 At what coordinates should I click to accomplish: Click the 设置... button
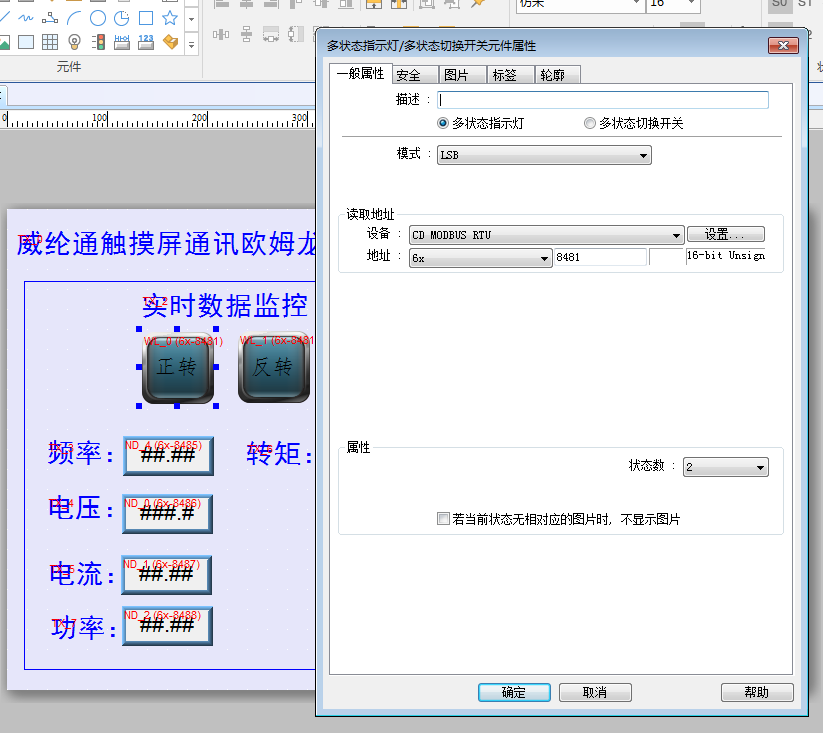(725, 235)
